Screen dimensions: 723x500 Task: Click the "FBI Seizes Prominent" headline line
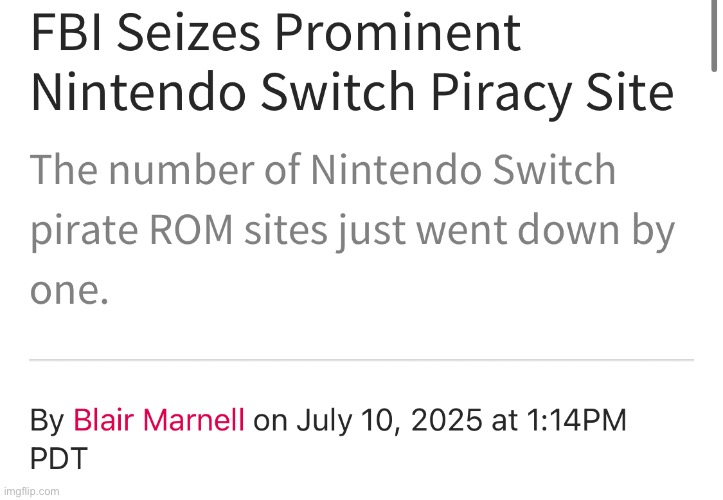[276, 33]
